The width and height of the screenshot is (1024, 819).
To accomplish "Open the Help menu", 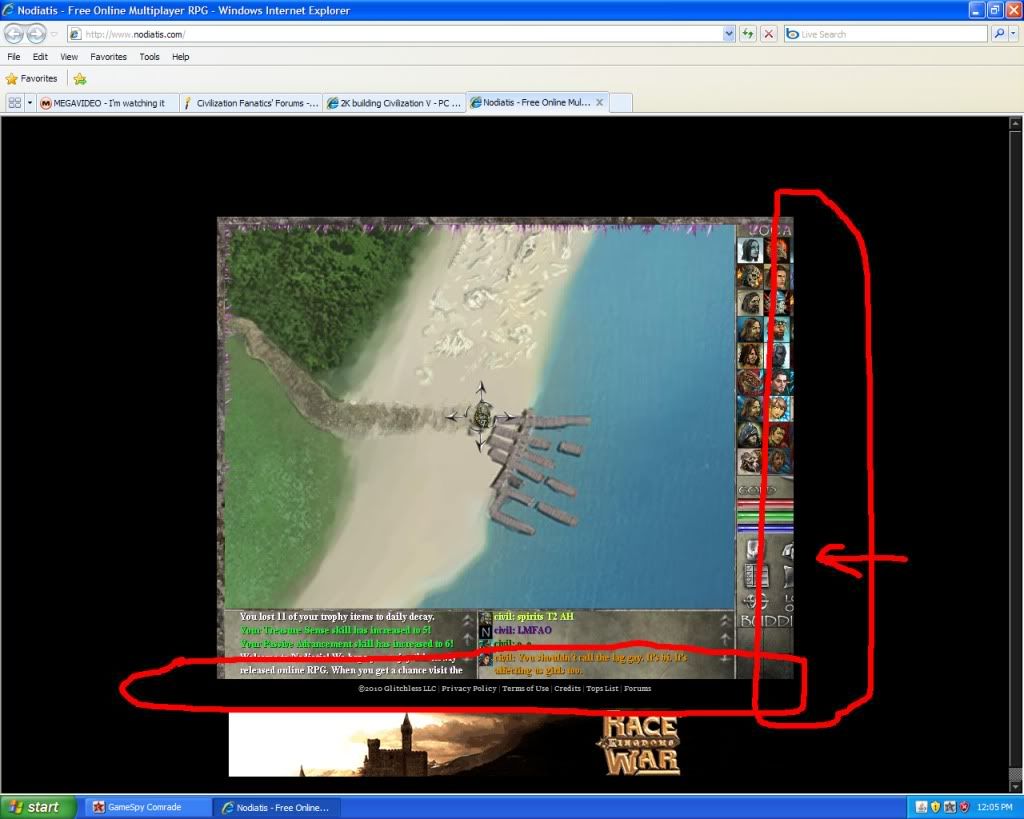I will 180,57.
